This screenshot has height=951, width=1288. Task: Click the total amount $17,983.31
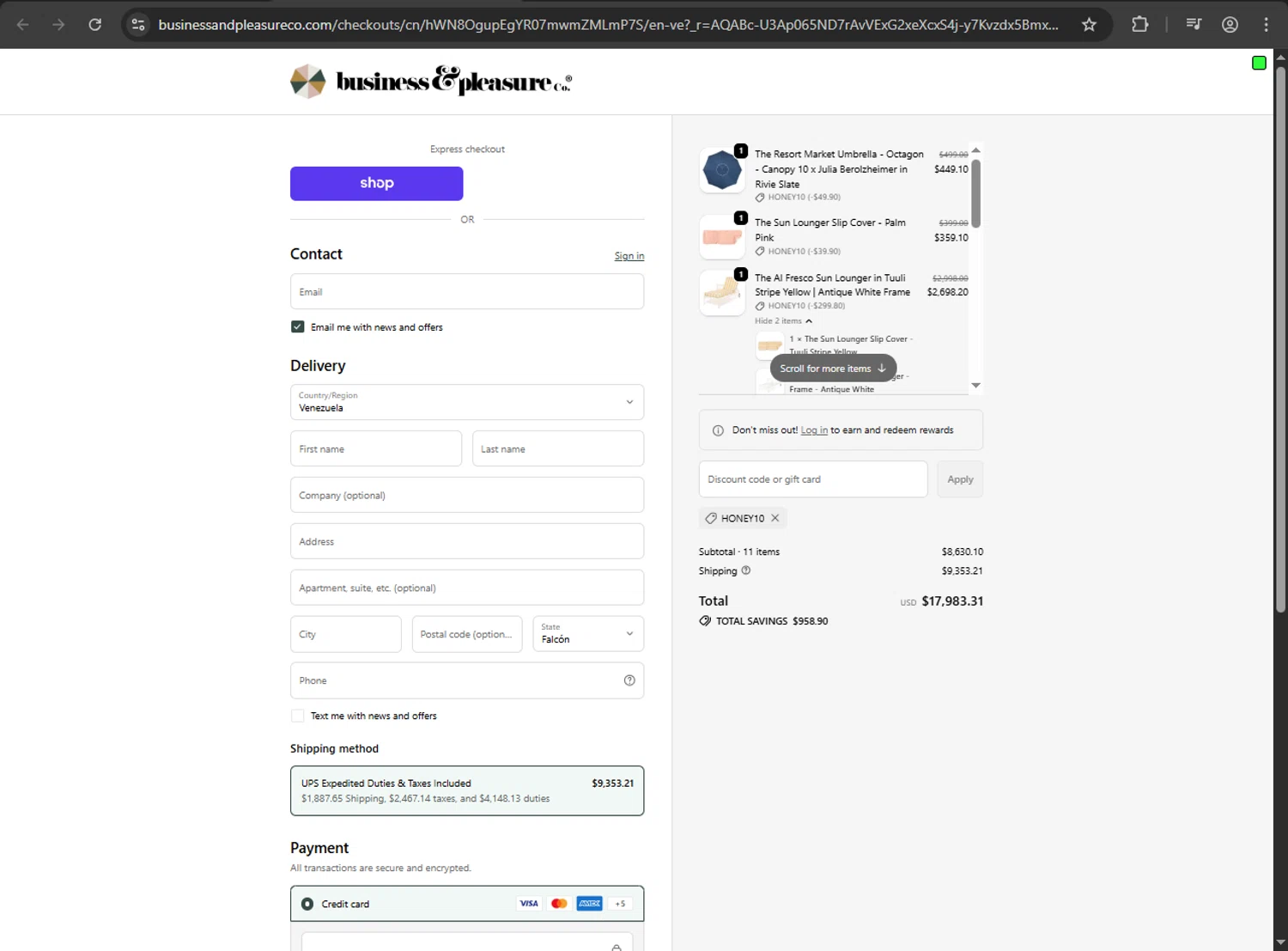(x=952, y=601)
